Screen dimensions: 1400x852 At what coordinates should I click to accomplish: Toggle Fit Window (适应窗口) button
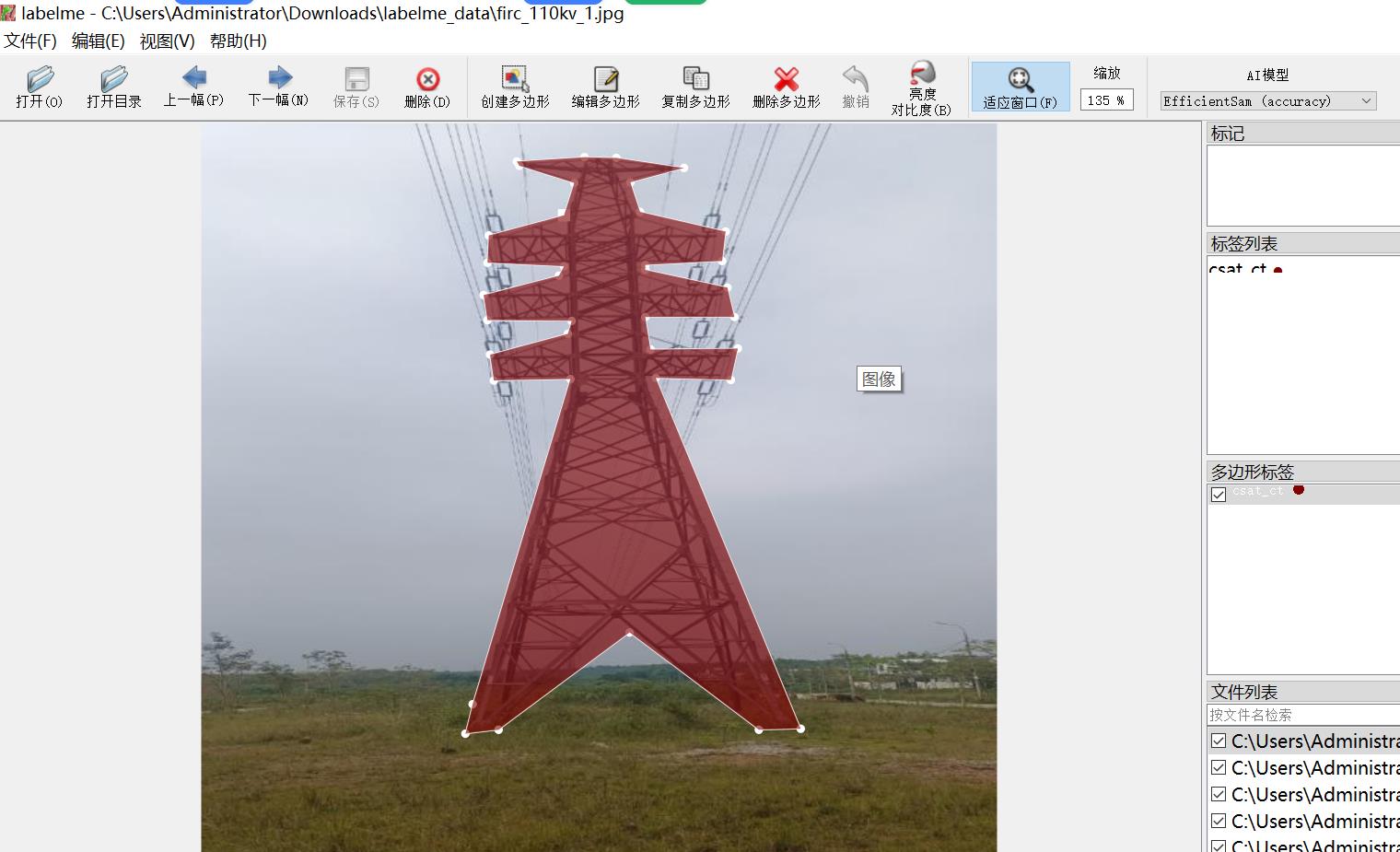[1020, 87]
